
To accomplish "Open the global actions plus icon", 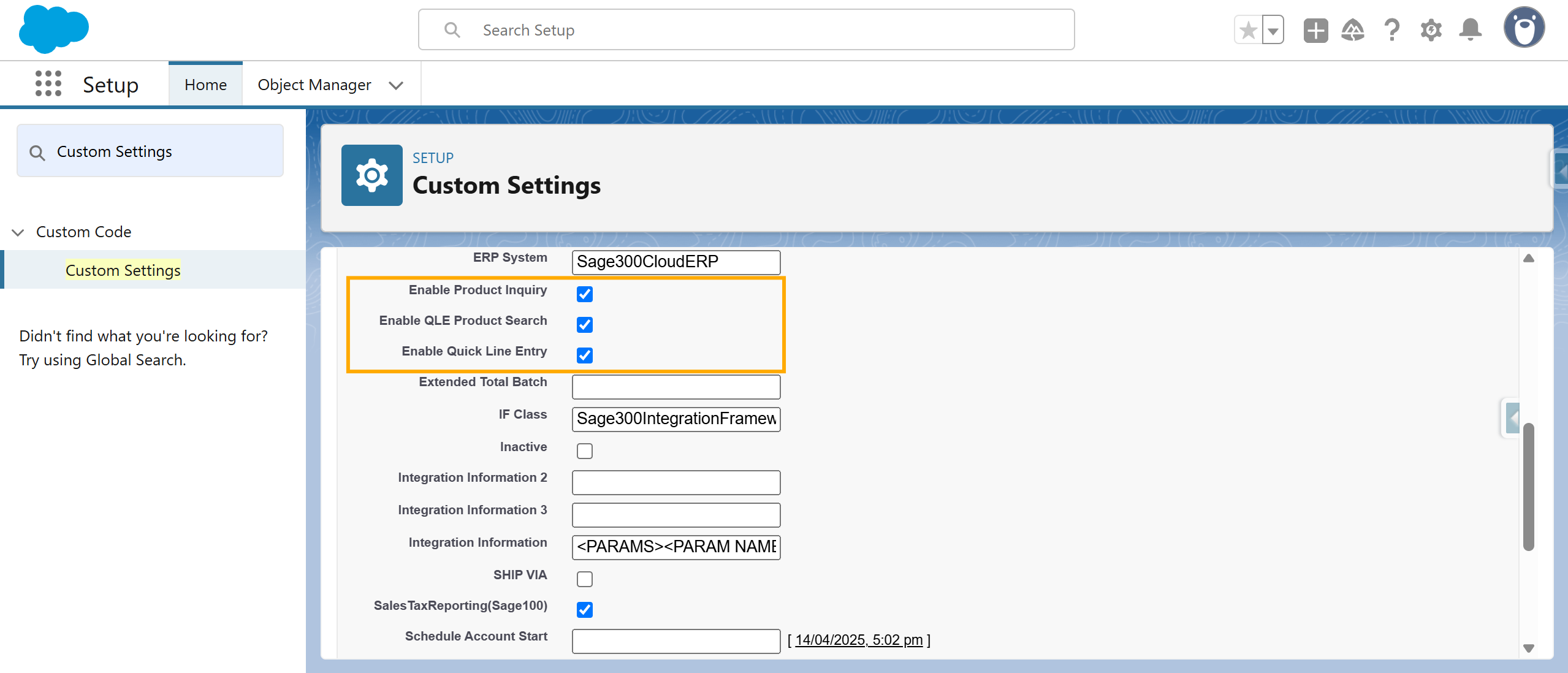I will pyautogui.click(x=1315, y=30).
